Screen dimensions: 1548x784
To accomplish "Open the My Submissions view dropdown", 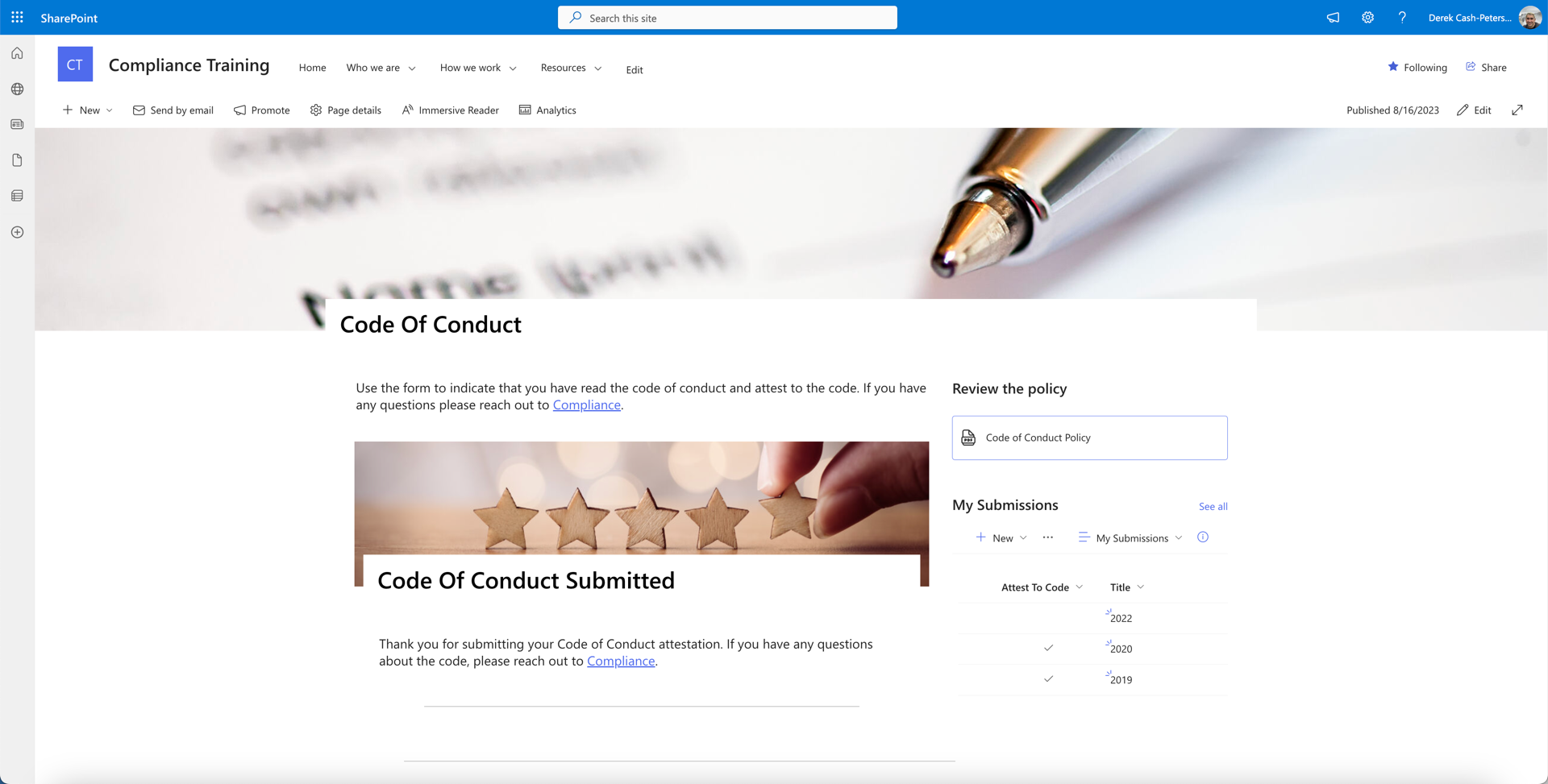I will (x=1130, y=537).
